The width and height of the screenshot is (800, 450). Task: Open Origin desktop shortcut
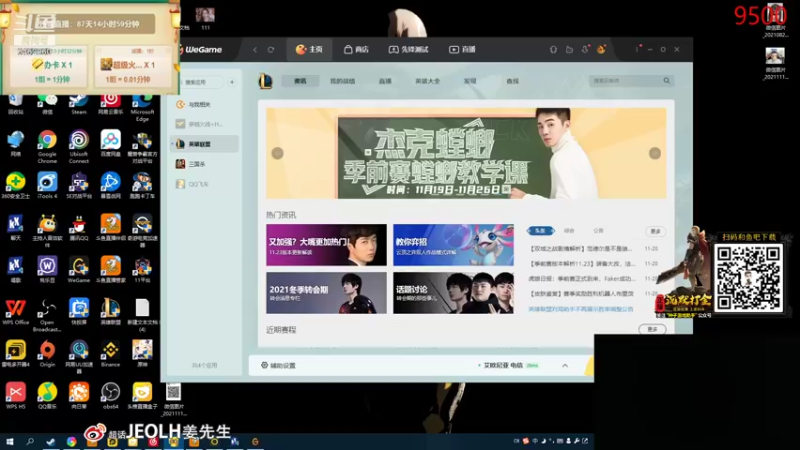tap(47, 354)
